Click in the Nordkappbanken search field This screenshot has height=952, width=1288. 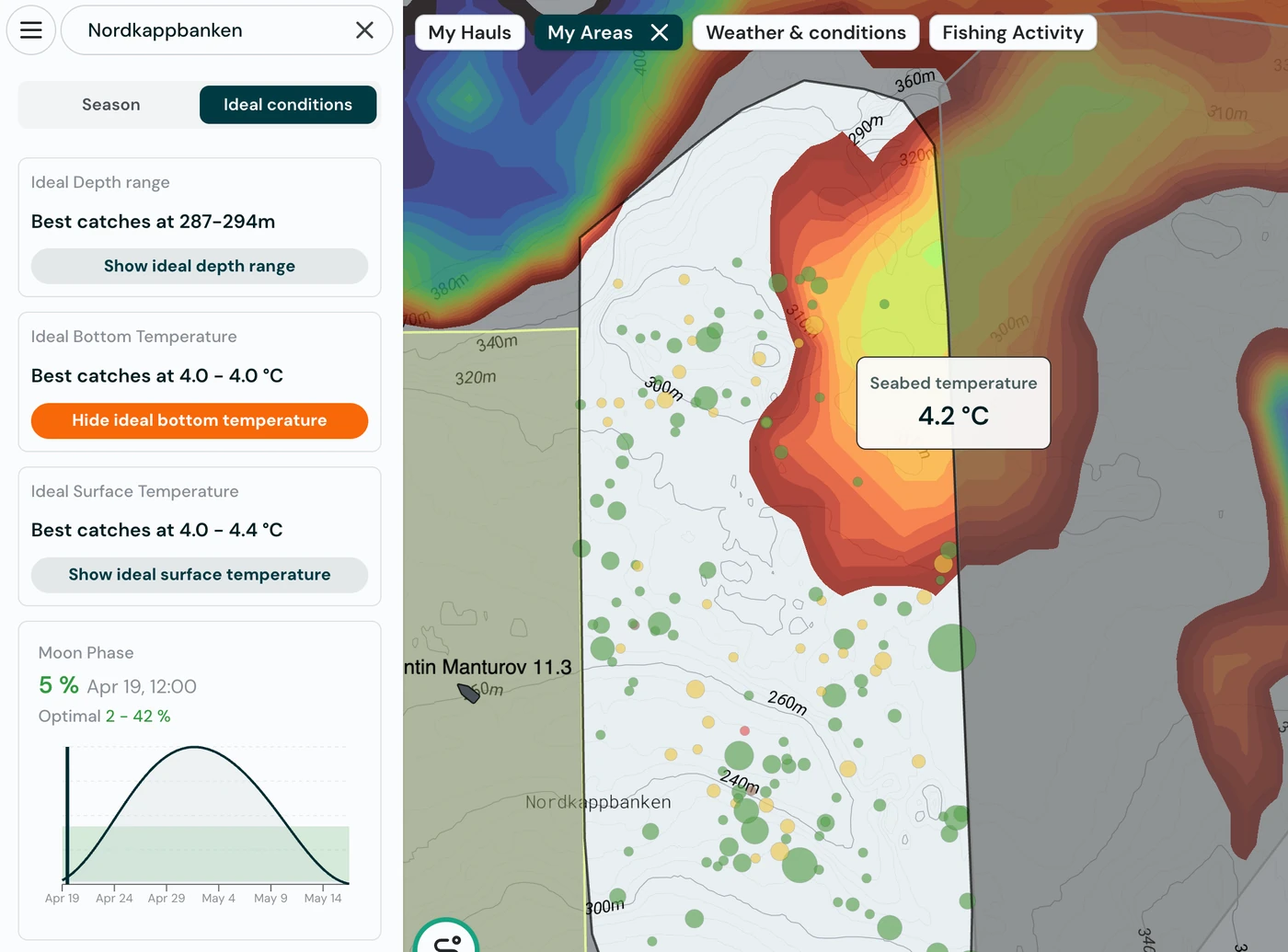(212, 30)
